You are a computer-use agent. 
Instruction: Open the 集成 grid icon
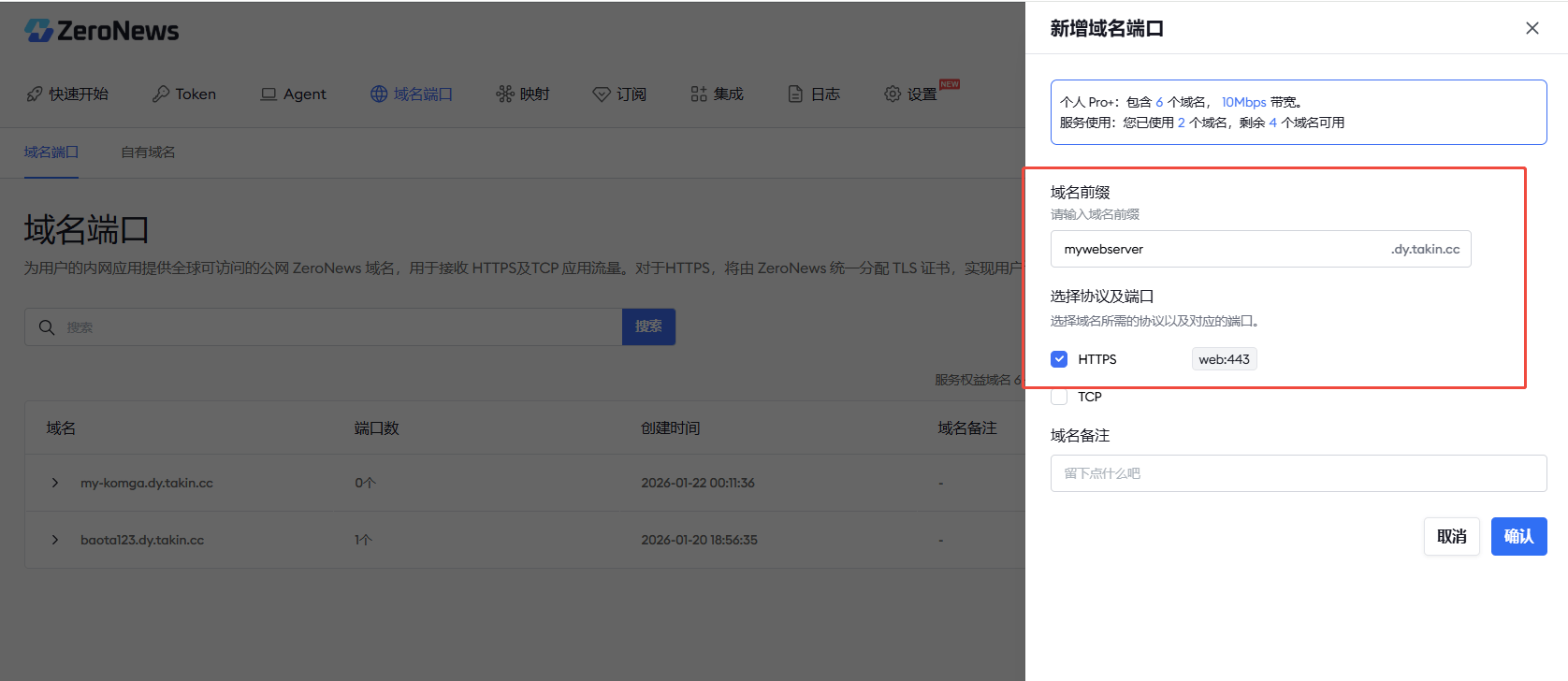point(699,94)
